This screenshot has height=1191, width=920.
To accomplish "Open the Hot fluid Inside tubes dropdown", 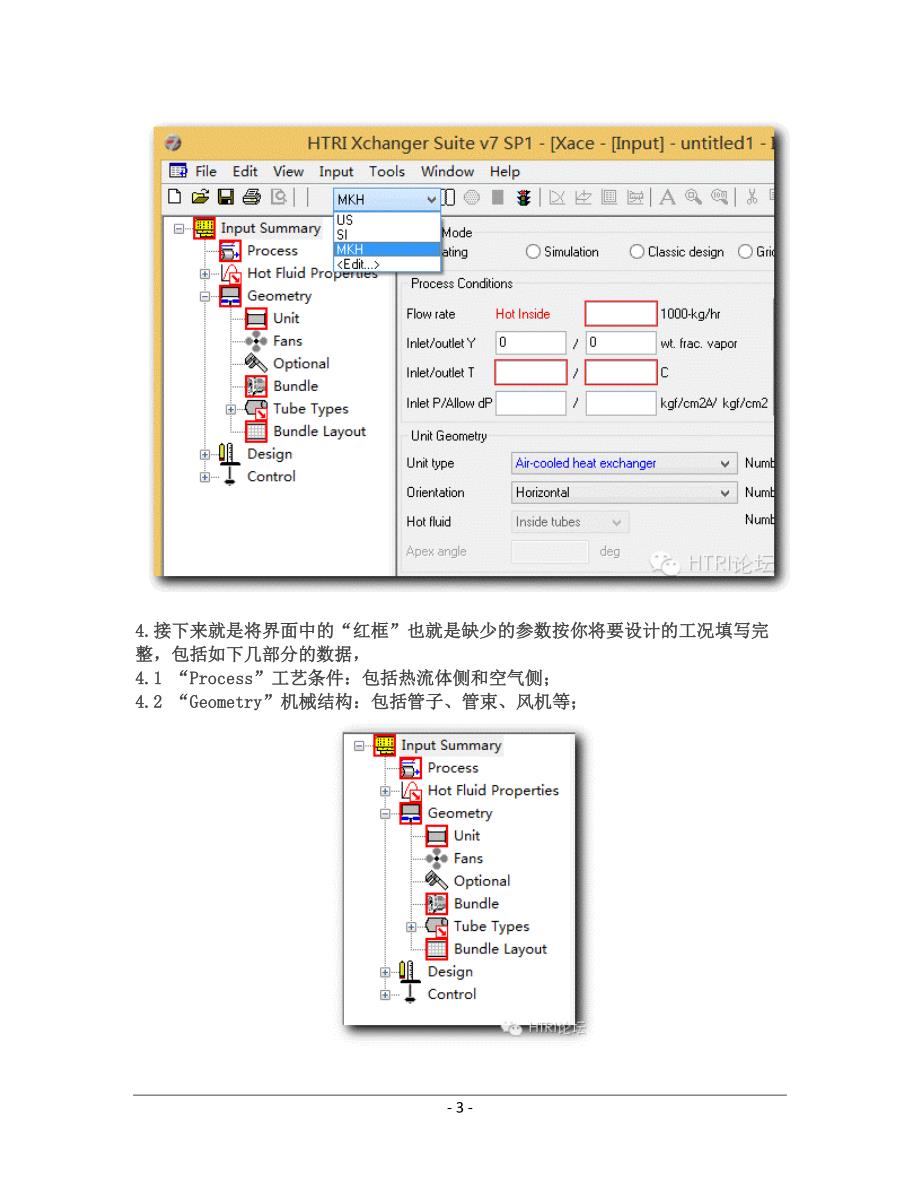I will click(x=570, y=522).
